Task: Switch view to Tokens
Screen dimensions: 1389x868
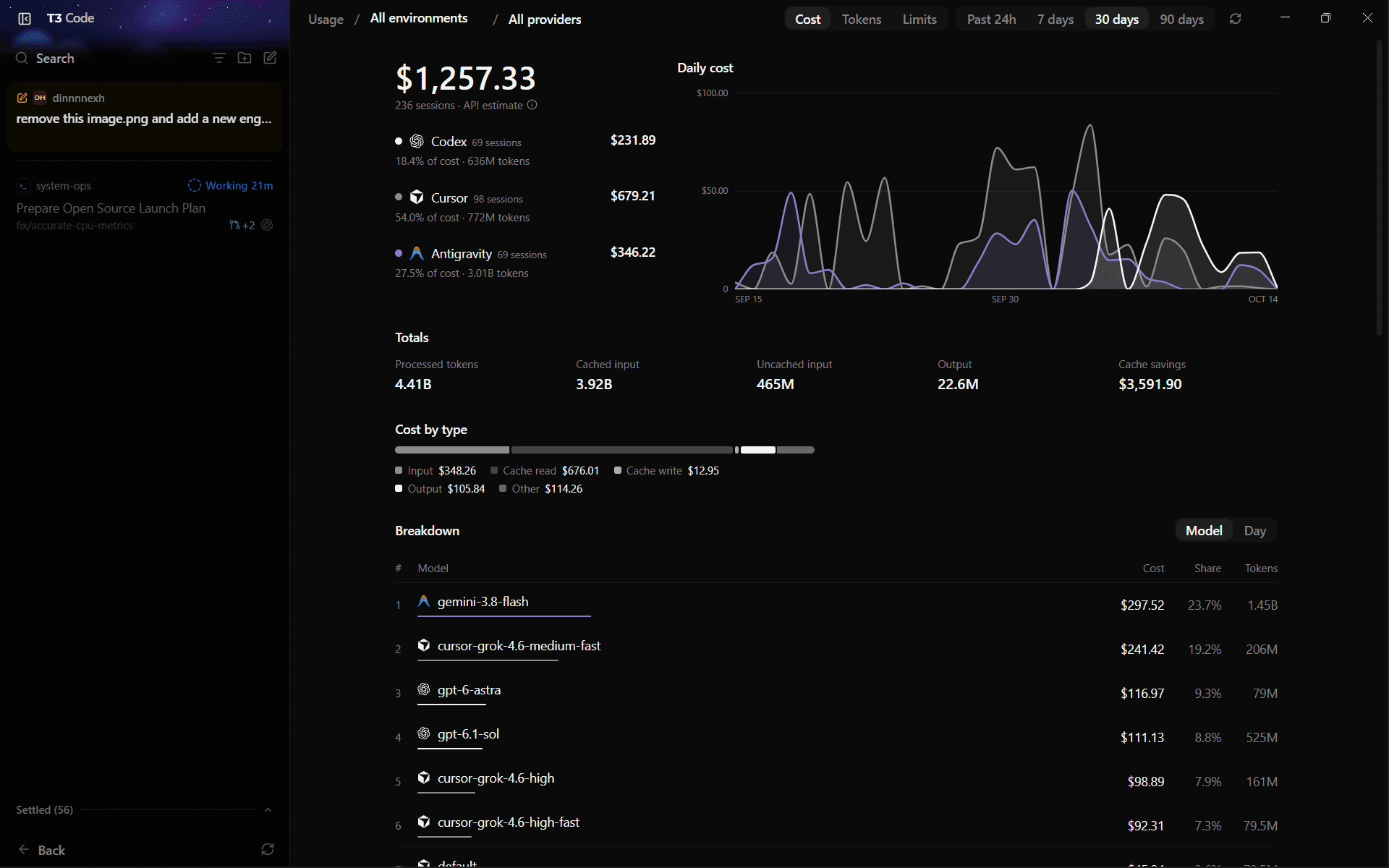Action: click(861, 19)
